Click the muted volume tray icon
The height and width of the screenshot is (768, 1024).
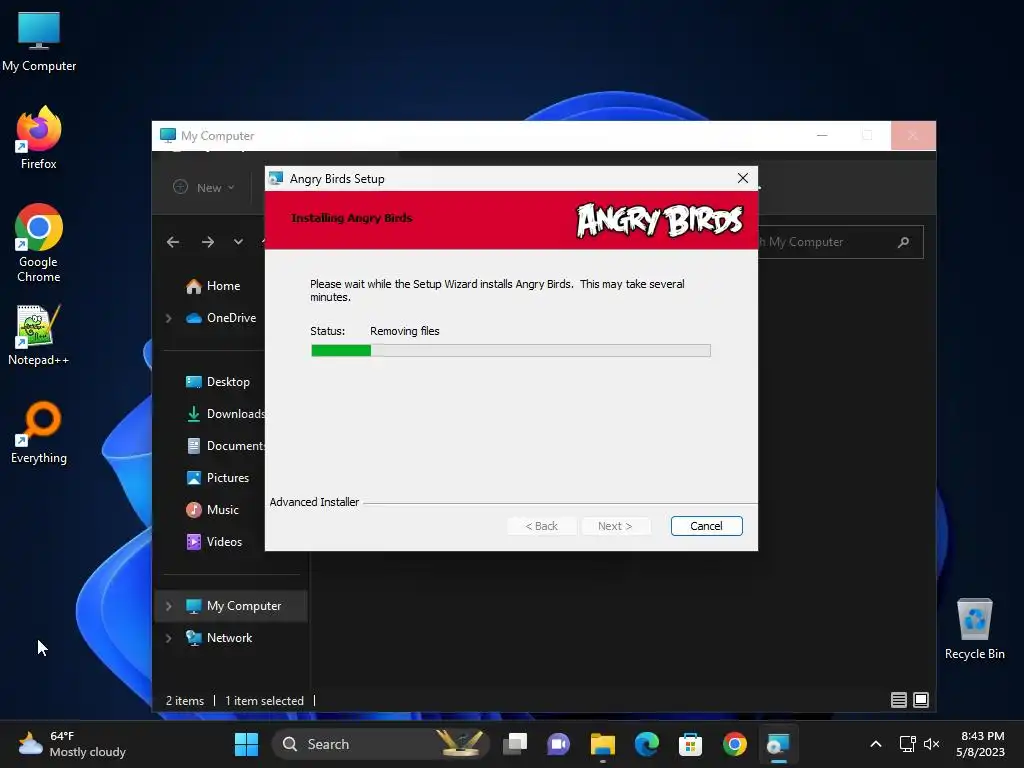pos(932,744)
